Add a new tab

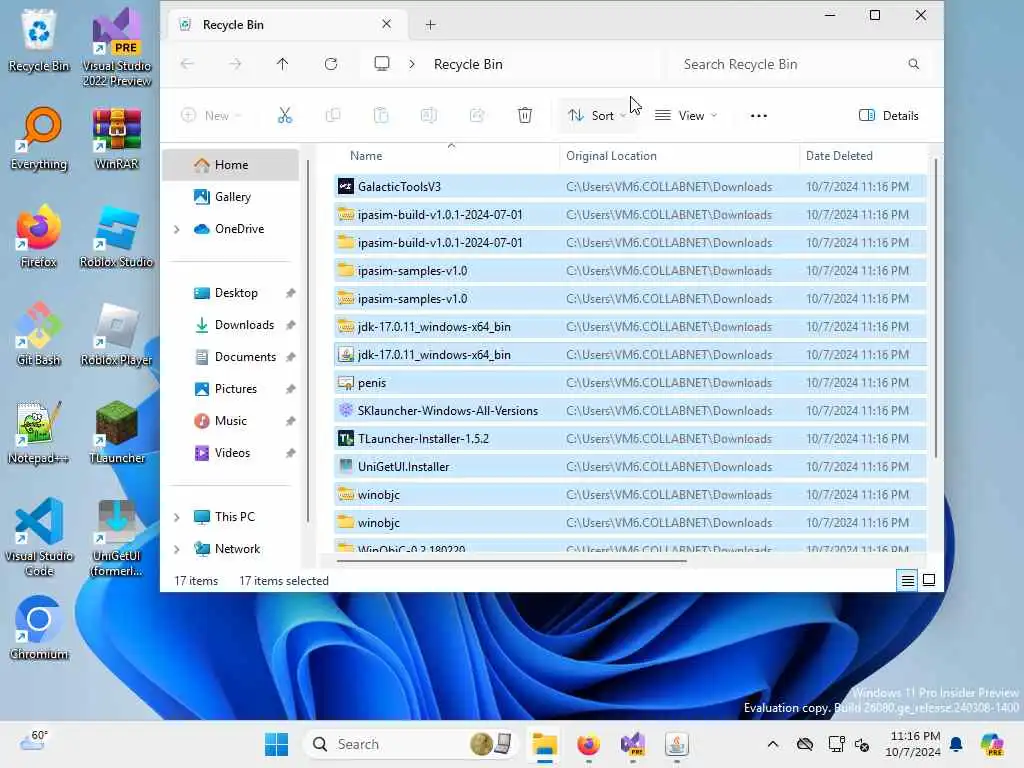click(430, 25)
